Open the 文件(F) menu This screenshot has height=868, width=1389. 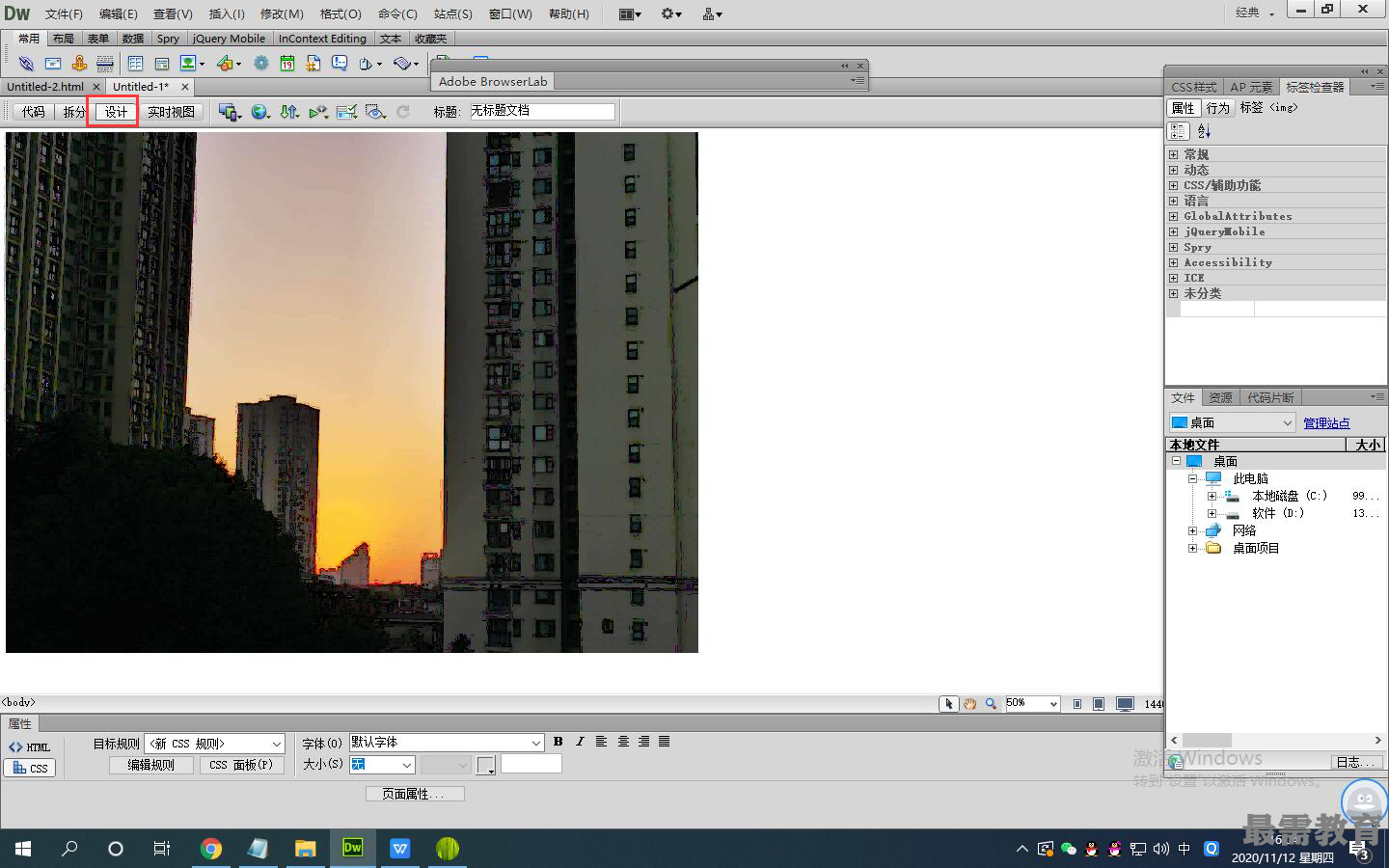coord(64,14)
